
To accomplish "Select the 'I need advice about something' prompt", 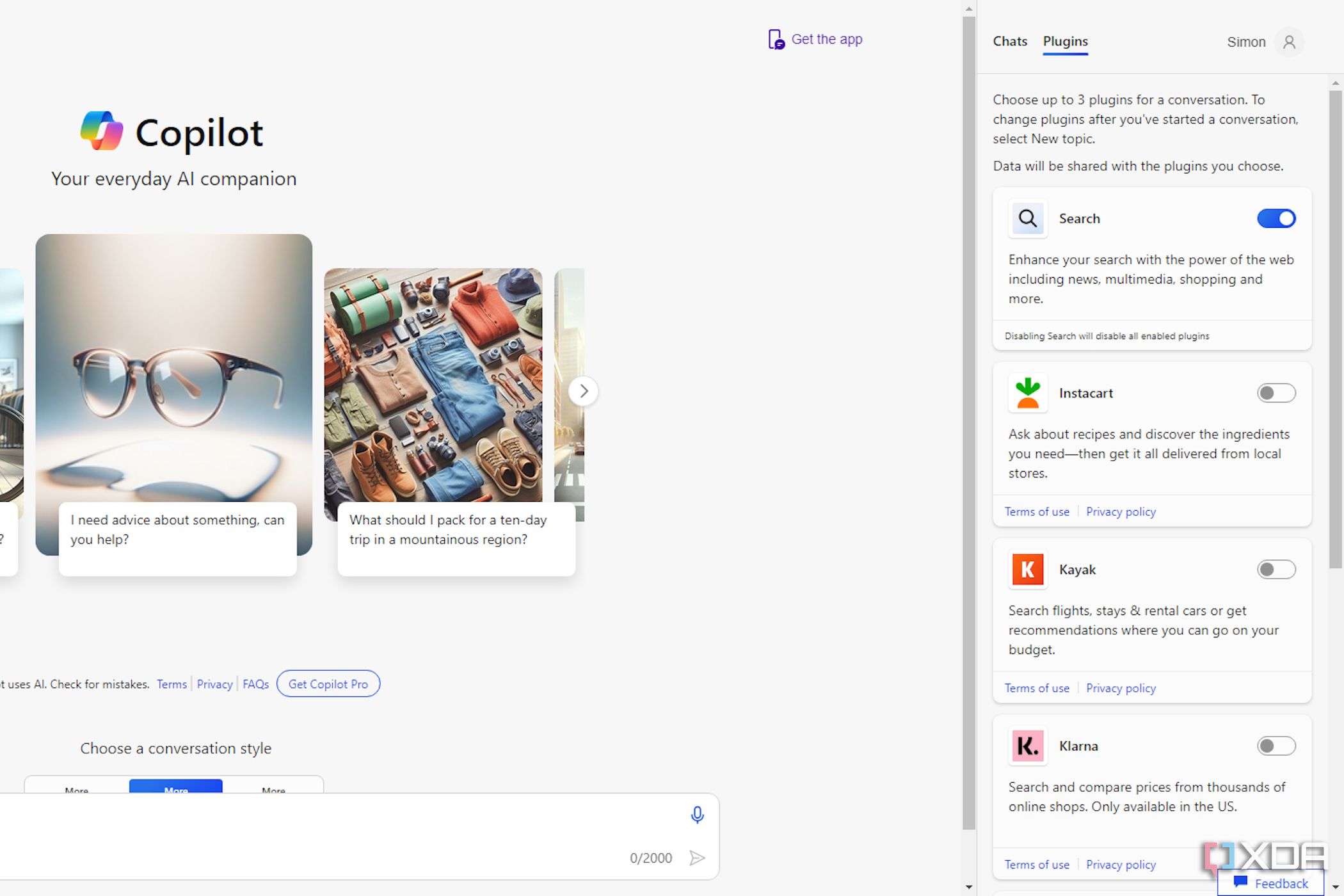I will [x=177, y=538].
